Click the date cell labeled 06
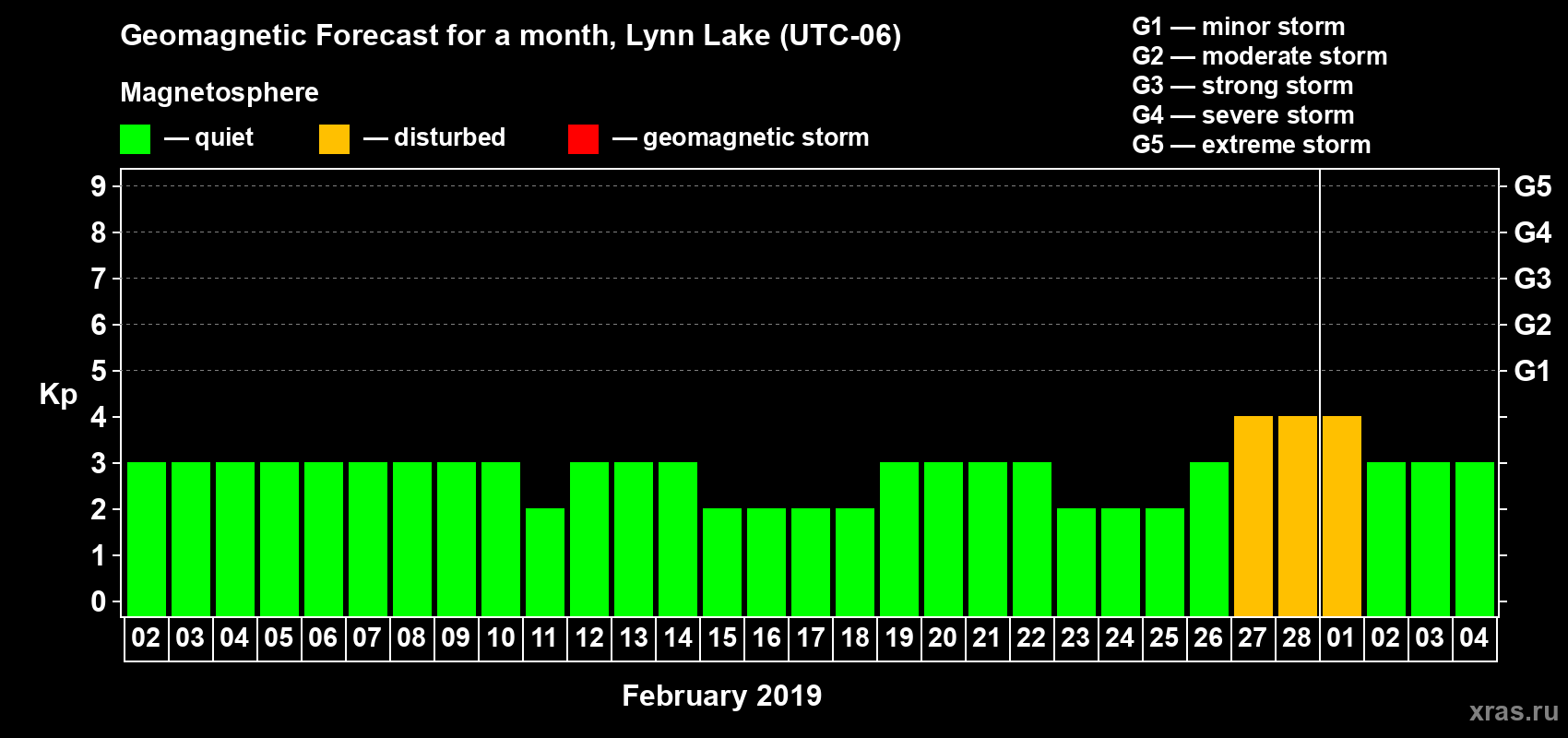This screenshot has width=1568, height=738. (323, 638)
